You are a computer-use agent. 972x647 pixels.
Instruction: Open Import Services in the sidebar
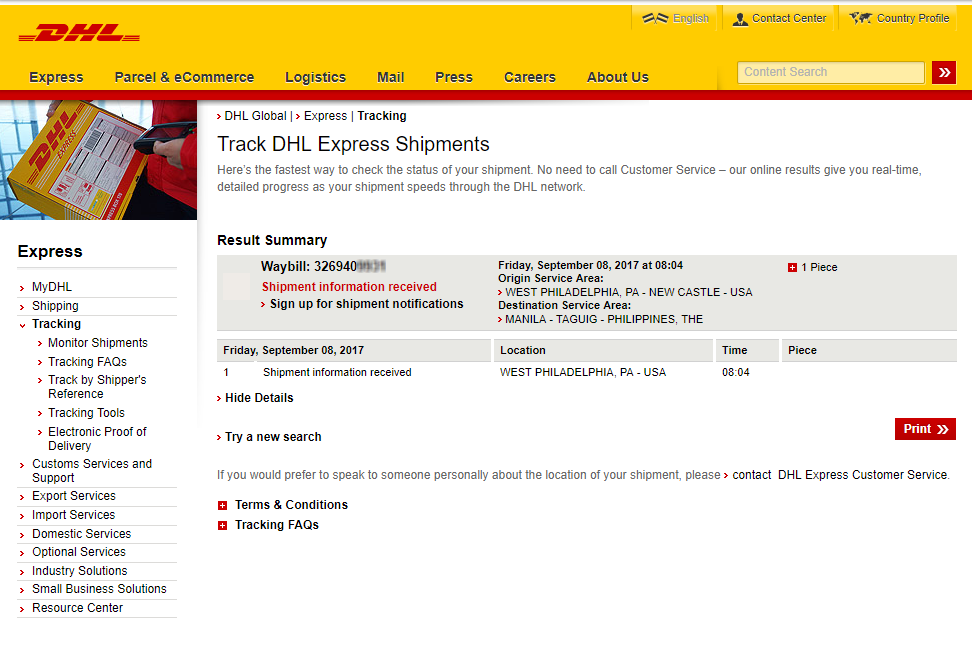point(73,515)
